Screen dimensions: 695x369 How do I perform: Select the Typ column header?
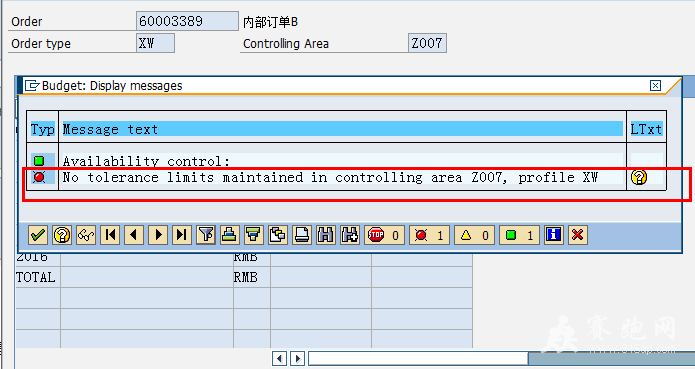pyautogui.click(x=43, y=129)
